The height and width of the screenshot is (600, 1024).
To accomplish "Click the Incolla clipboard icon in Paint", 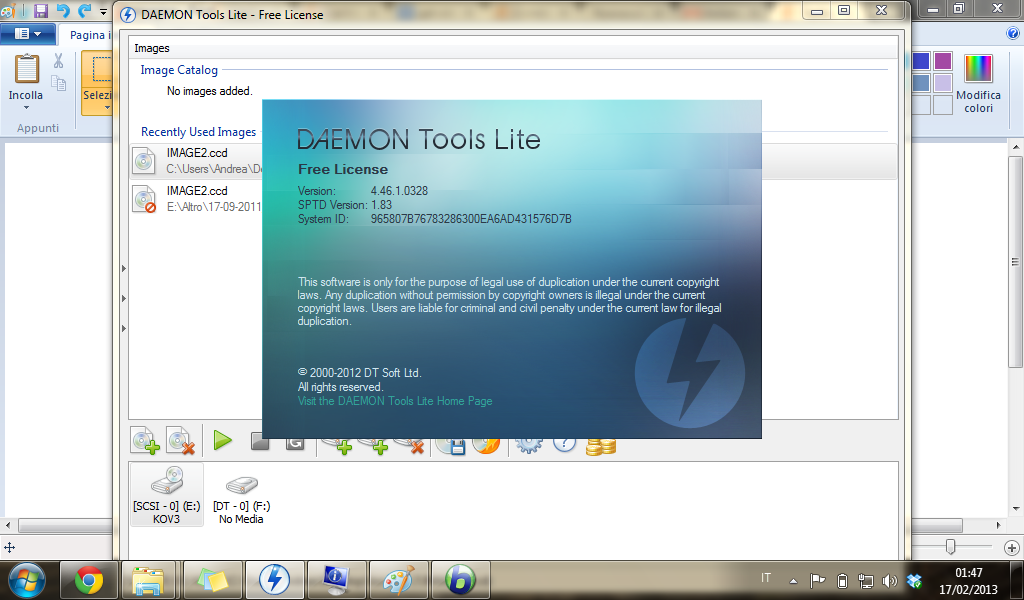I will [x=26, y=72].
